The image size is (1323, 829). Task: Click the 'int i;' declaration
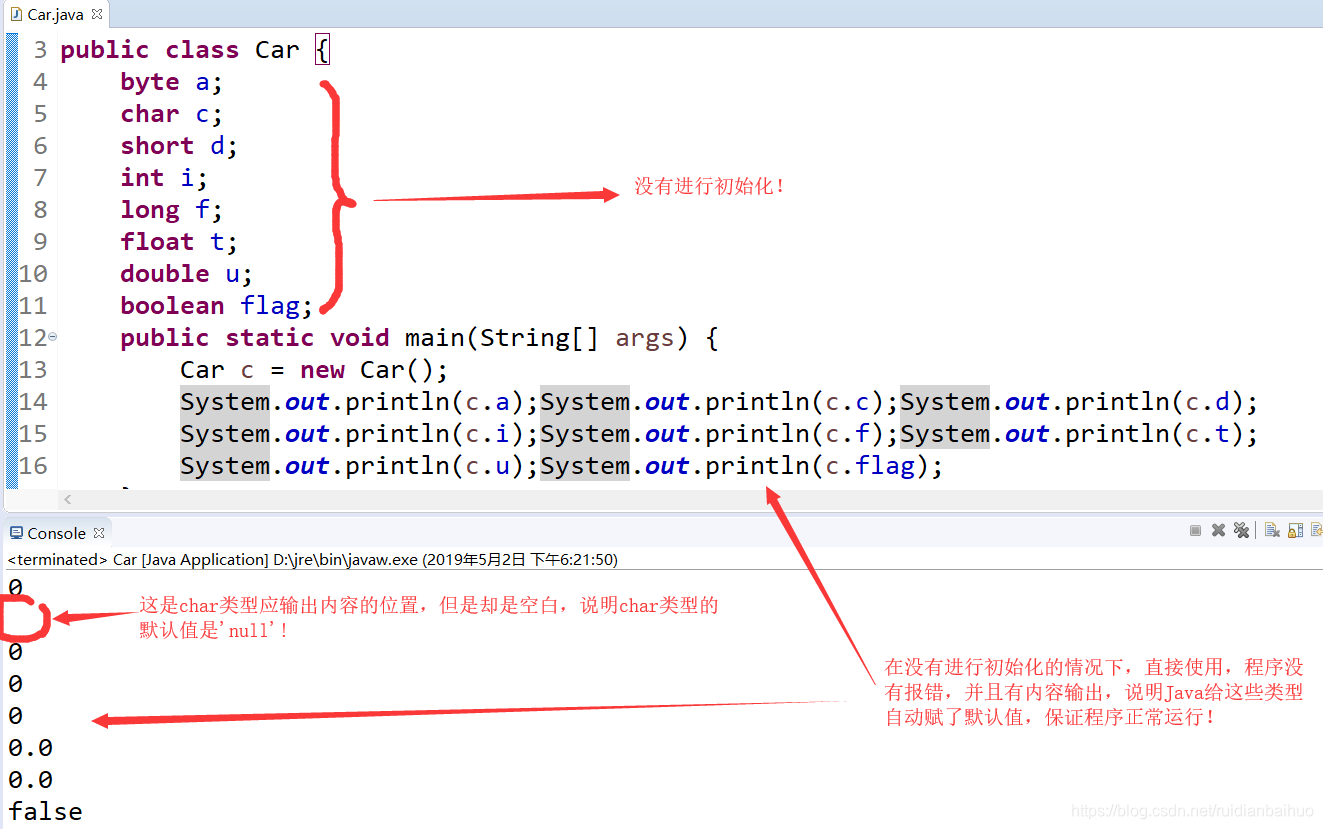164,178
